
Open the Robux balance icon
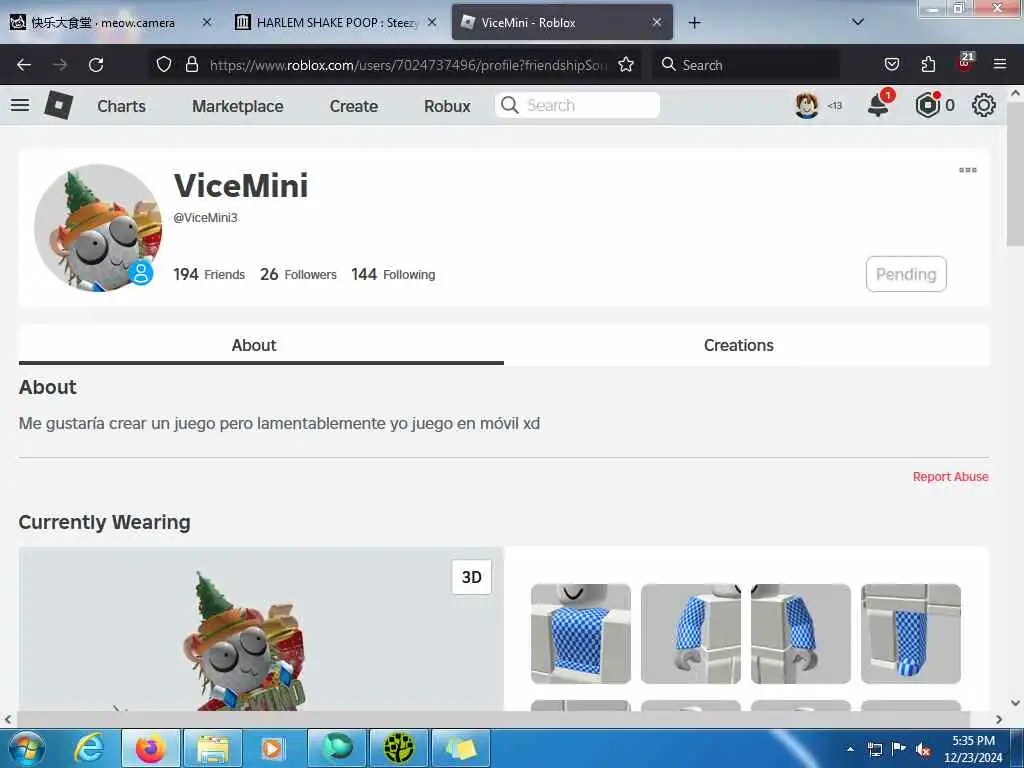click(927, 105)
